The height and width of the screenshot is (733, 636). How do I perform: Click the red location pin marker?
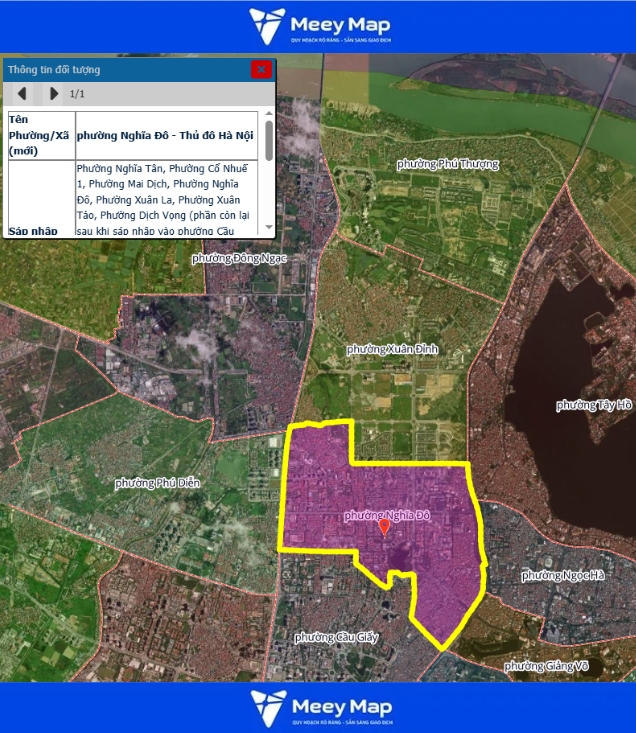click(384, 527)
